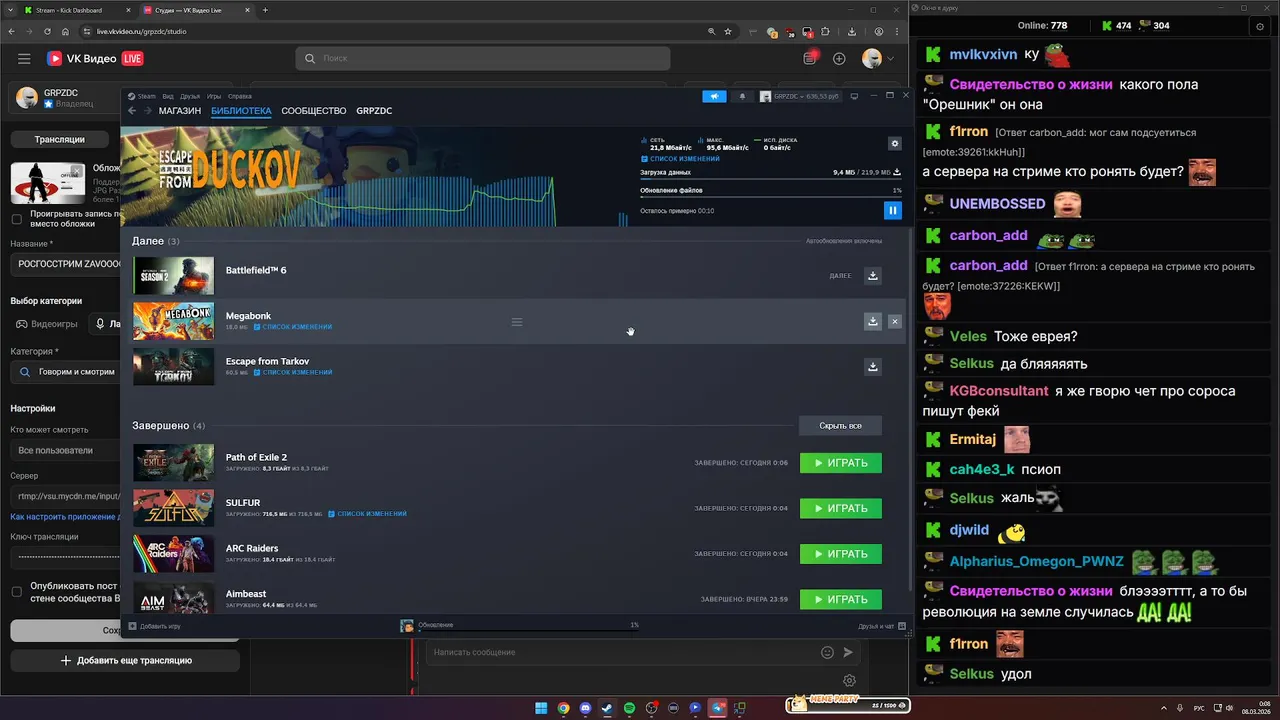Open the Вид menu in Steam
The width and height of the screenshot is (1280, 720).
point(168,96)
